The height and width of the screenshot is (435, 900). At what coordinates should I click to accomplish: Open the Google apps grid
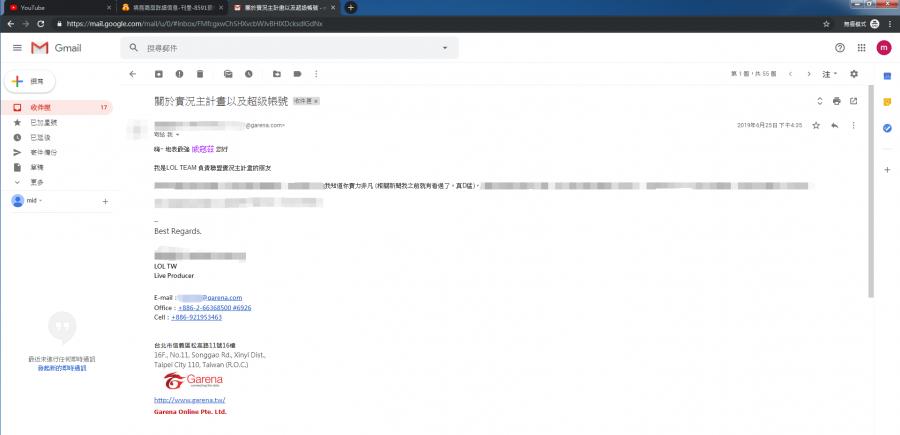862,47
